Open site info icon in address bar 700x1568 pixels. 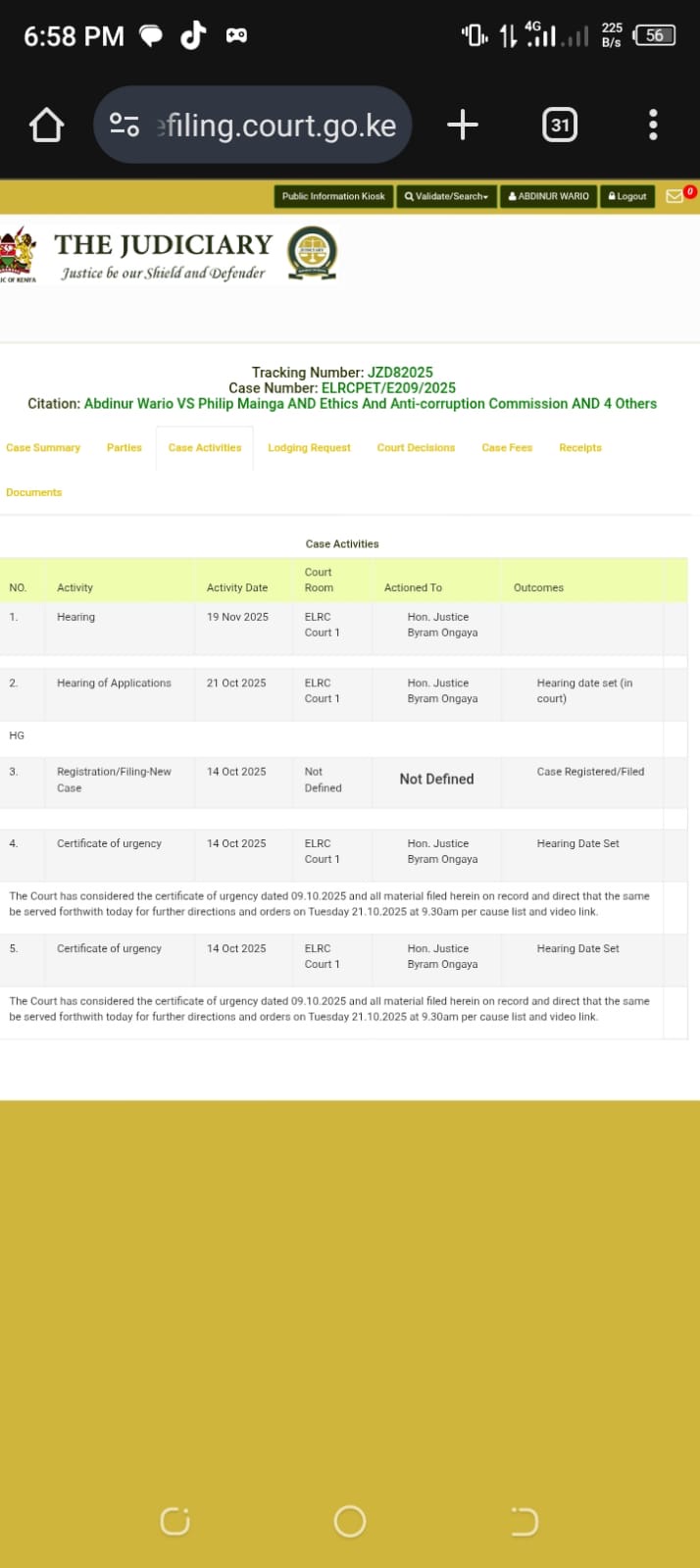tap(125, 125)
